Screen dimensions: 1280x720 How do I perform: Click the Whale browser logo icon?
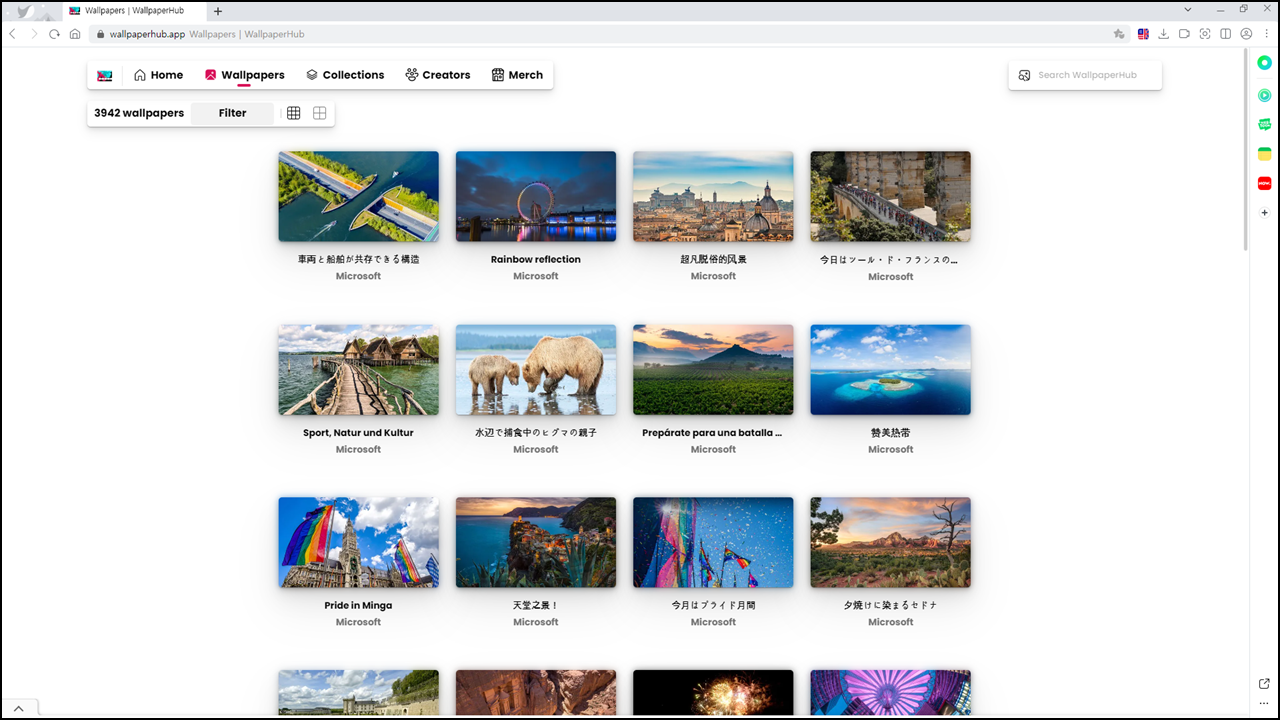click(x=23, y=11)
